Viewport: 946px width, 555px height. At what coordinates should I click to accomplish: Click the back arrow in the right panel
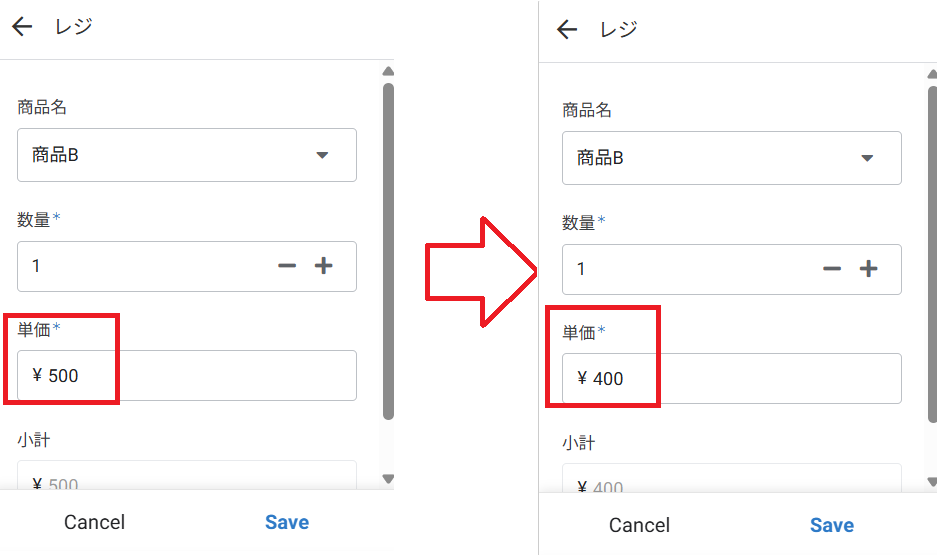pos(567,30)
